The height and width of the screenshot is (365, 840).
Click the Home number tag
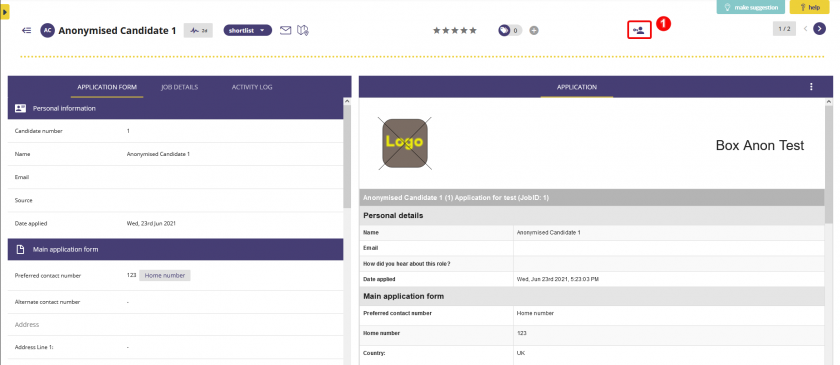coord(165,275)
